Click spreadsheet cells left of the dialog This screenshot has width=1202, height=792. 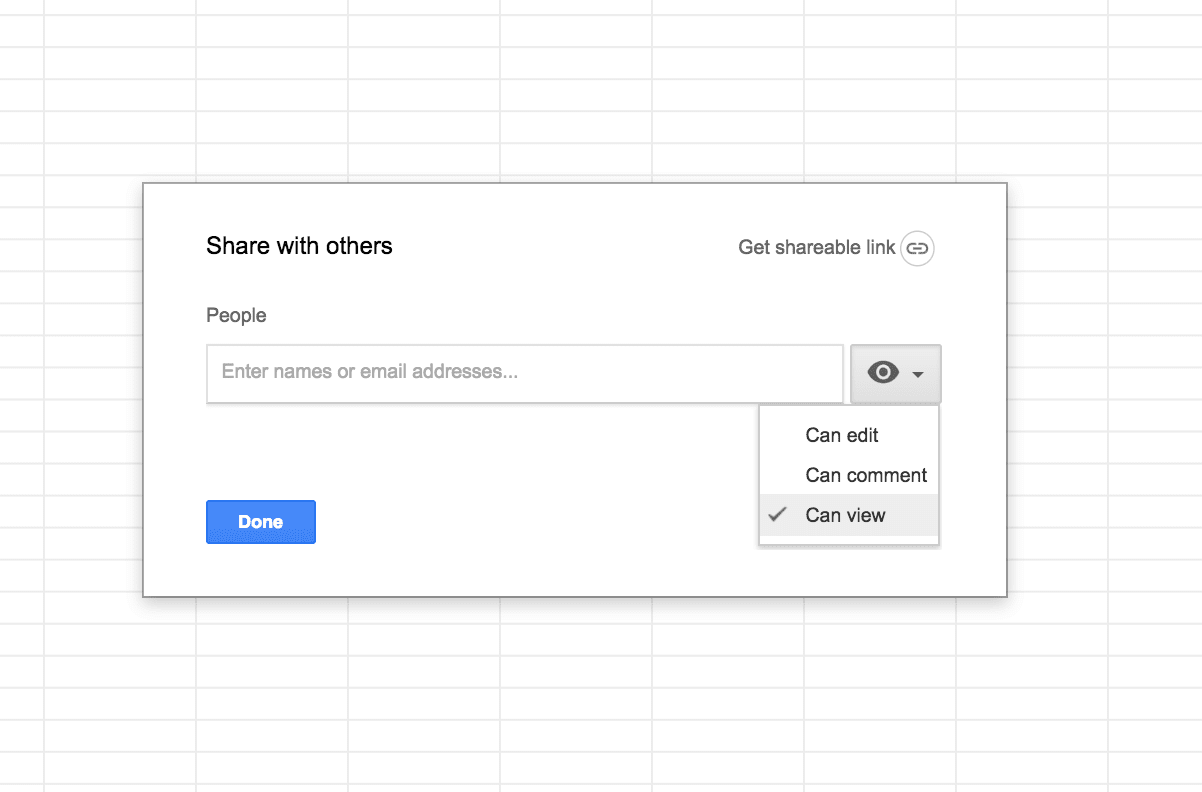tap(70, 390)
